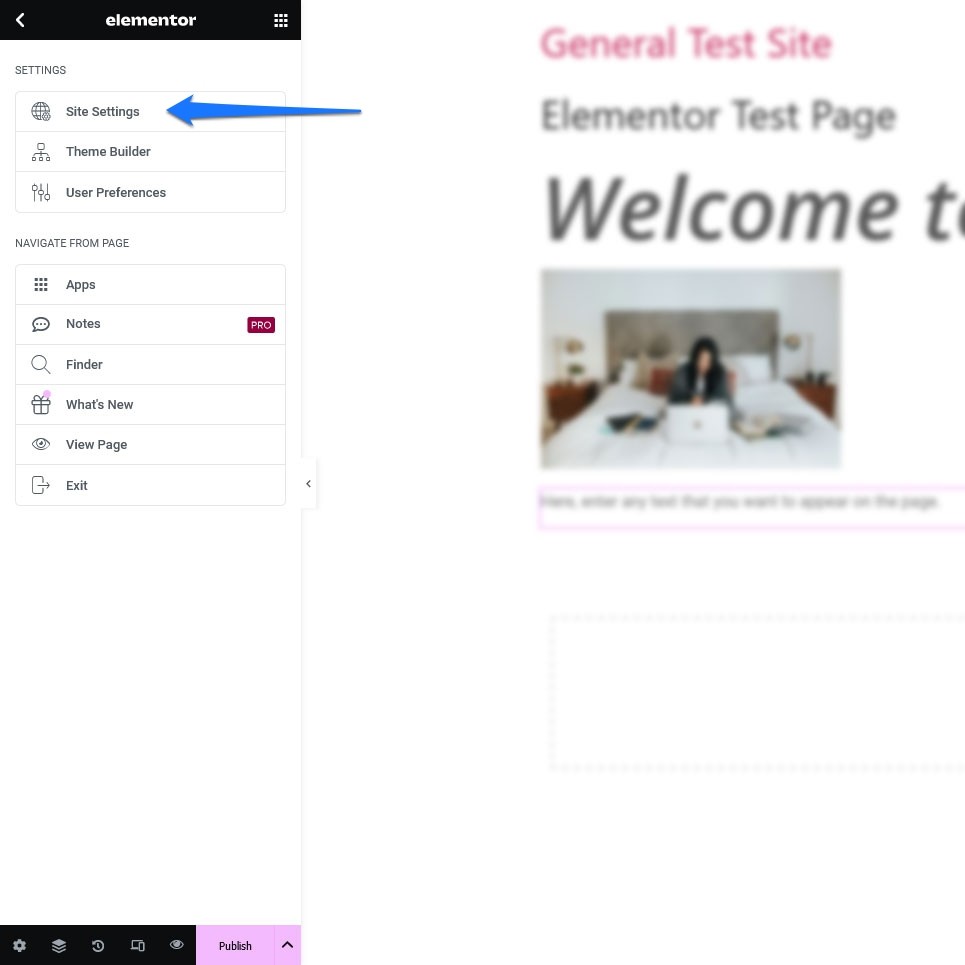The width and height of the screenshot is (965, 965).
Task: Click the preview eye icon in footer
Action: tap(176, 945)
